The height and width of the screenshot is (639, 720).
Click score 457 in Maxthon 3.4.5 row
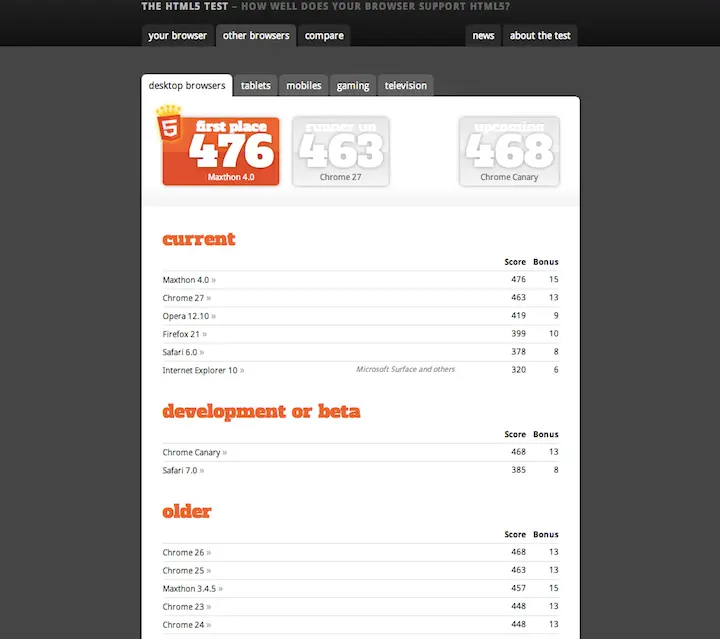click(518, 588)
